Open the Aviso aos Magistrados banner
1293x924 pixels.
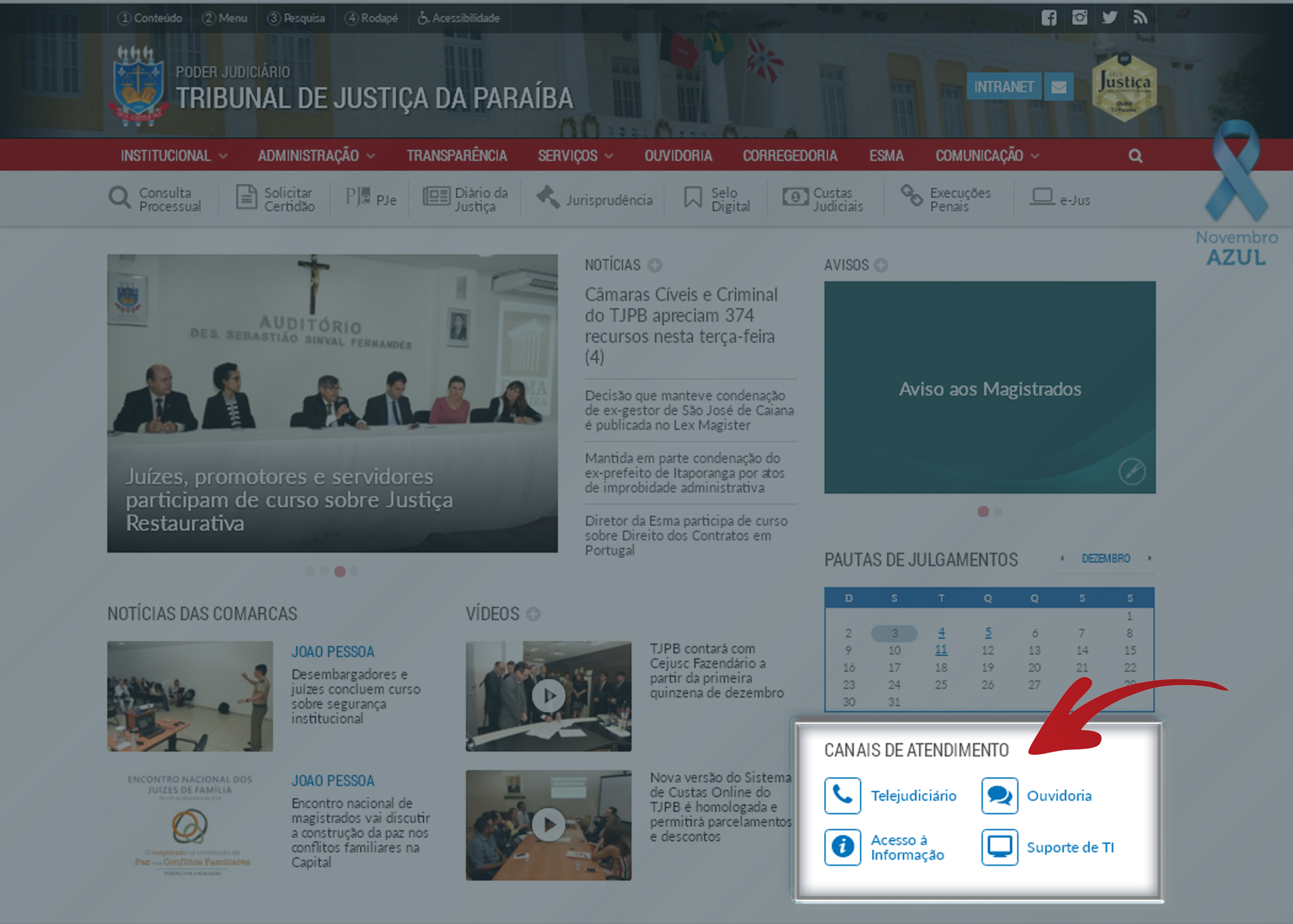tap(990, 387)
